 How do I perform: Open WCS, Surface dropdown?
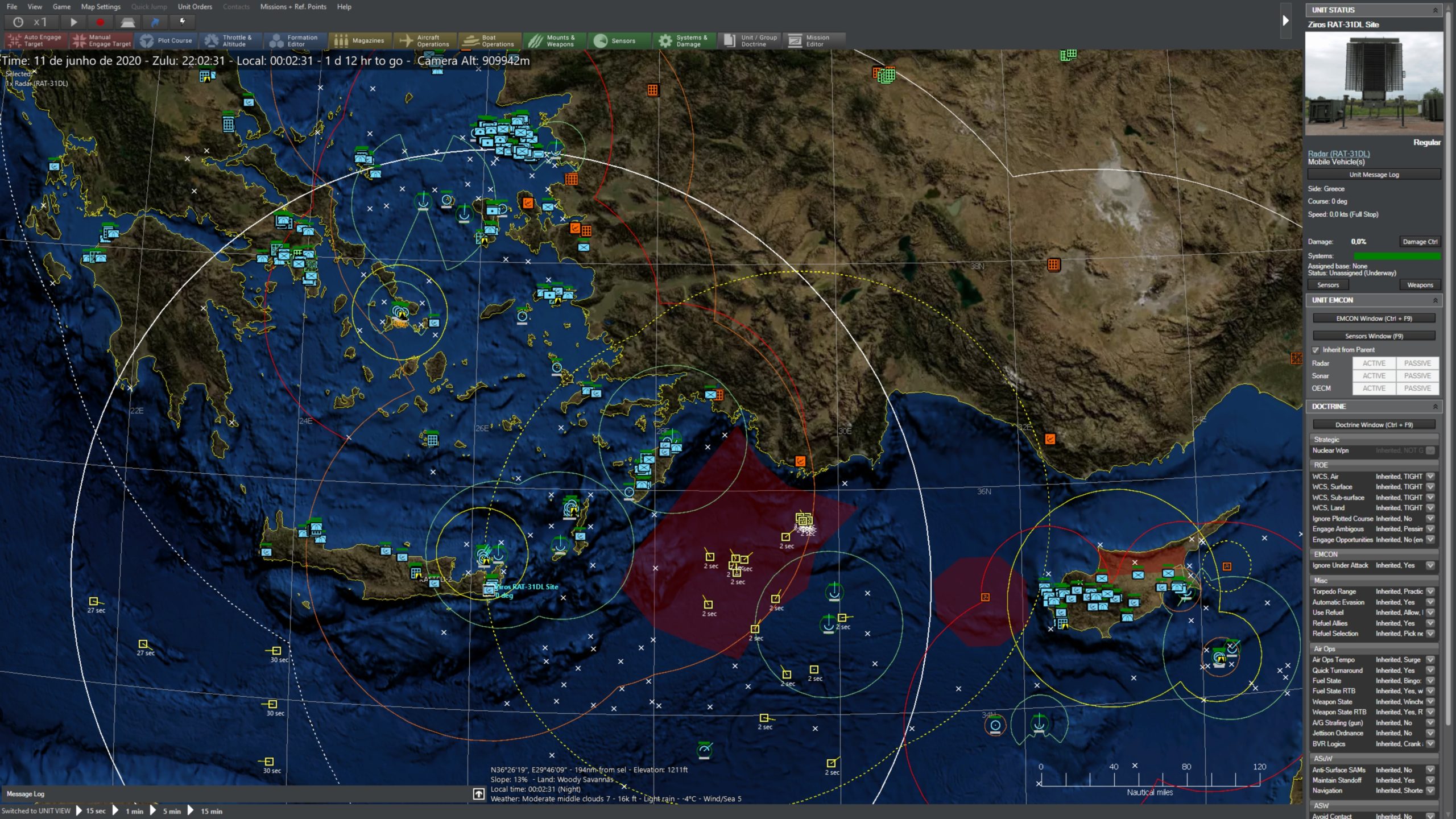click(x=1430, y=487)
